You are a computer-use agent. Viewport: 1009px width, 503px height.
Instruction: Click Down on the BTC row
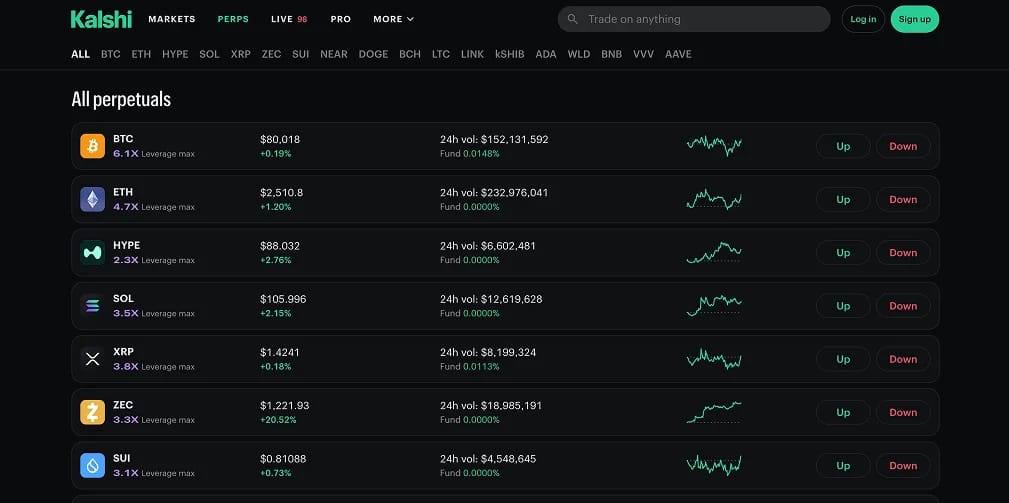(x=903, y=146)
